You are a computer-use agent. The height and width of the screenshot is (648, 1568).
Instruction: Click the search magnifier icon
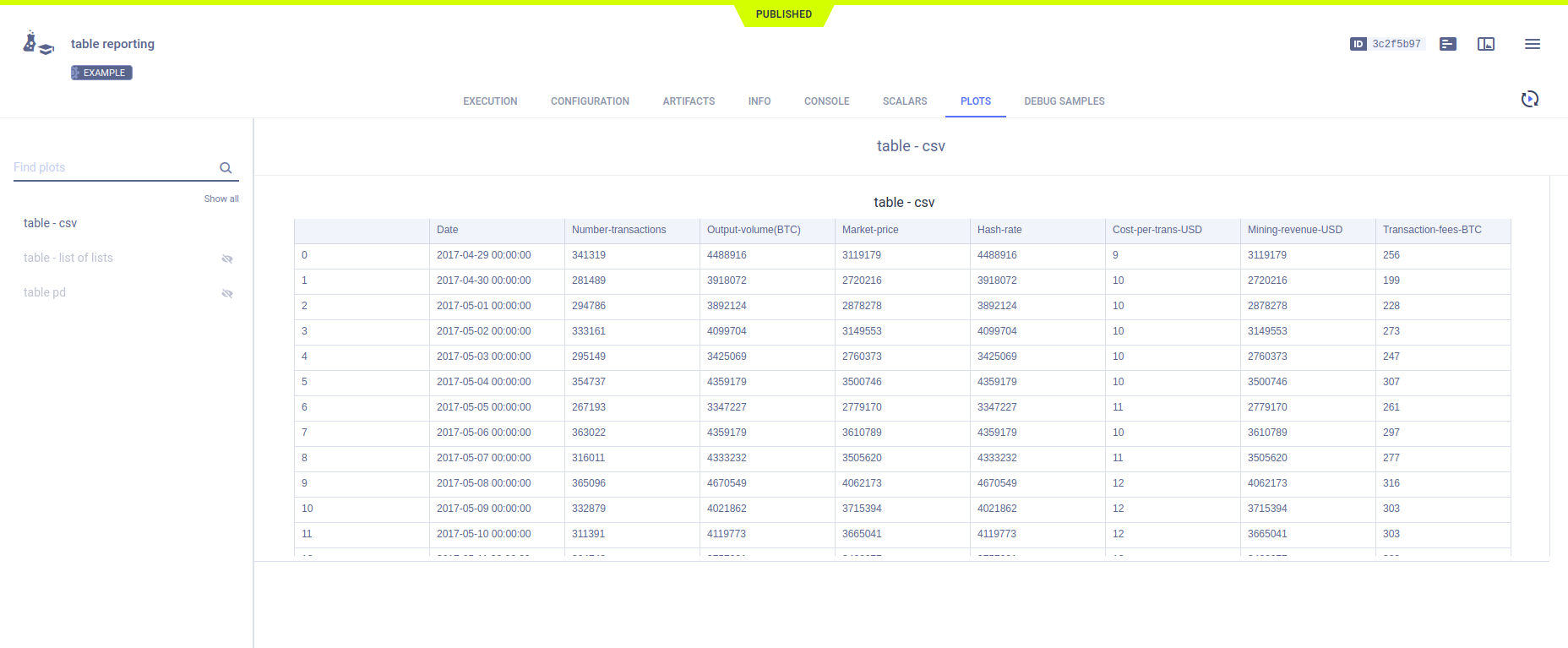(226, 168)
